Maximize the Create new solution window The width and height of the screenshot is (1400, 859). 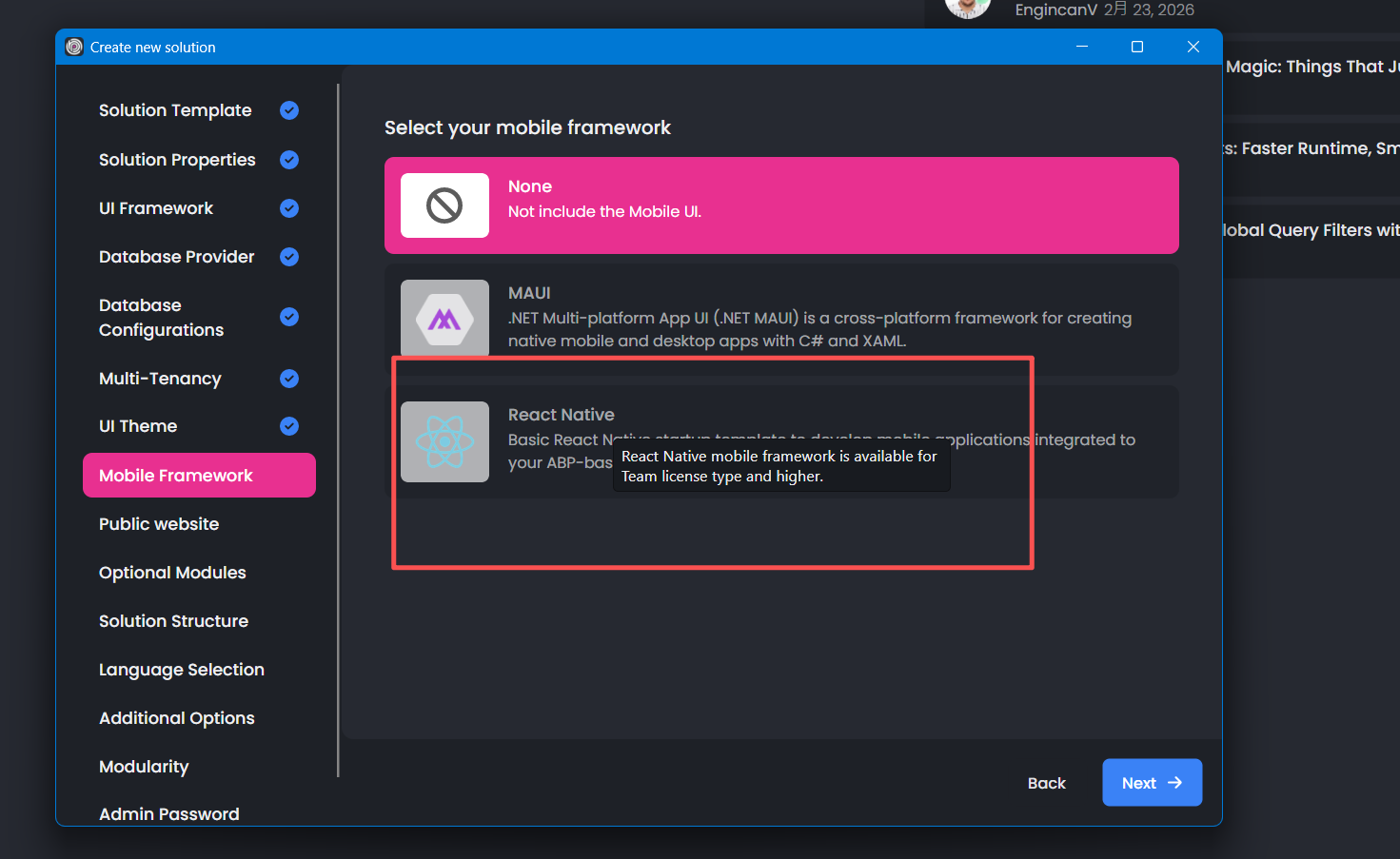pos(1136,47)
